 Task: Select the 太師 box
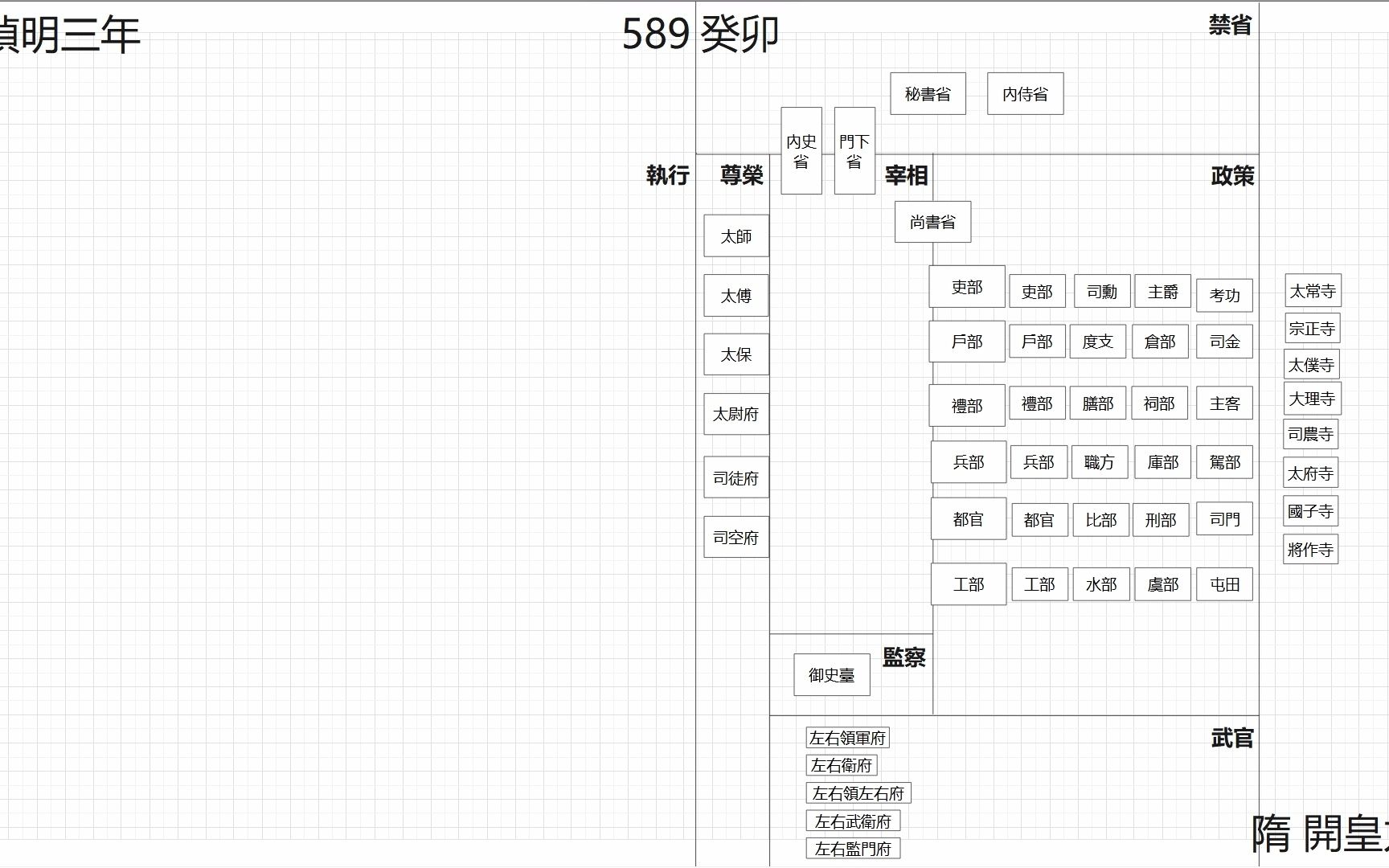(736, 236)
